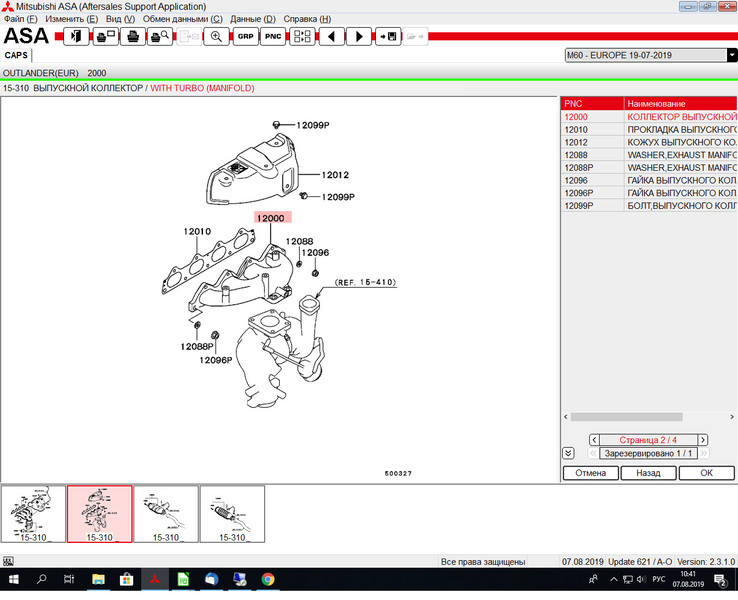Click the PNC column header
738x600 pixels.
[x=592, y=104]
